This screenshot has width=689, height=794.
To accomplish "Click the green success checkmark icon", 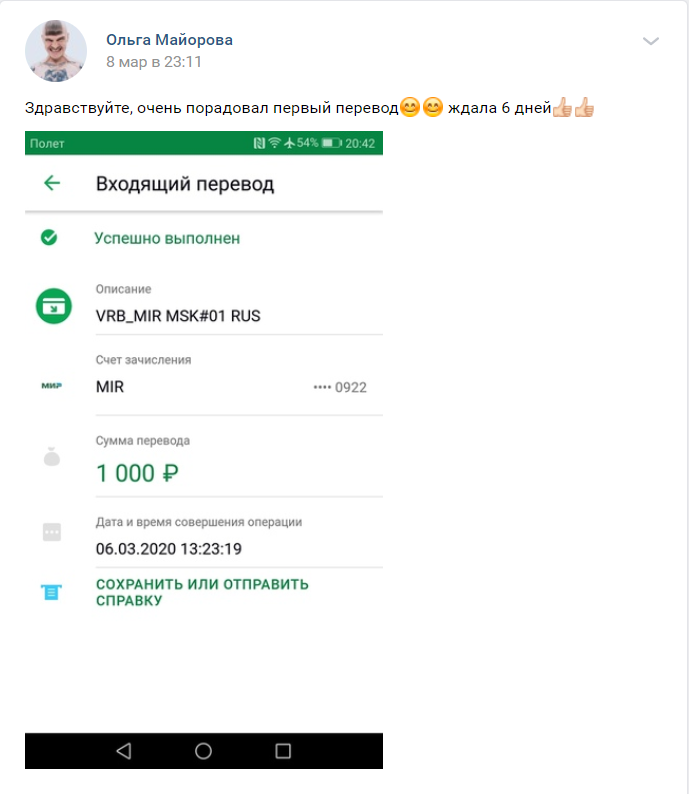I will coord(49,237).
